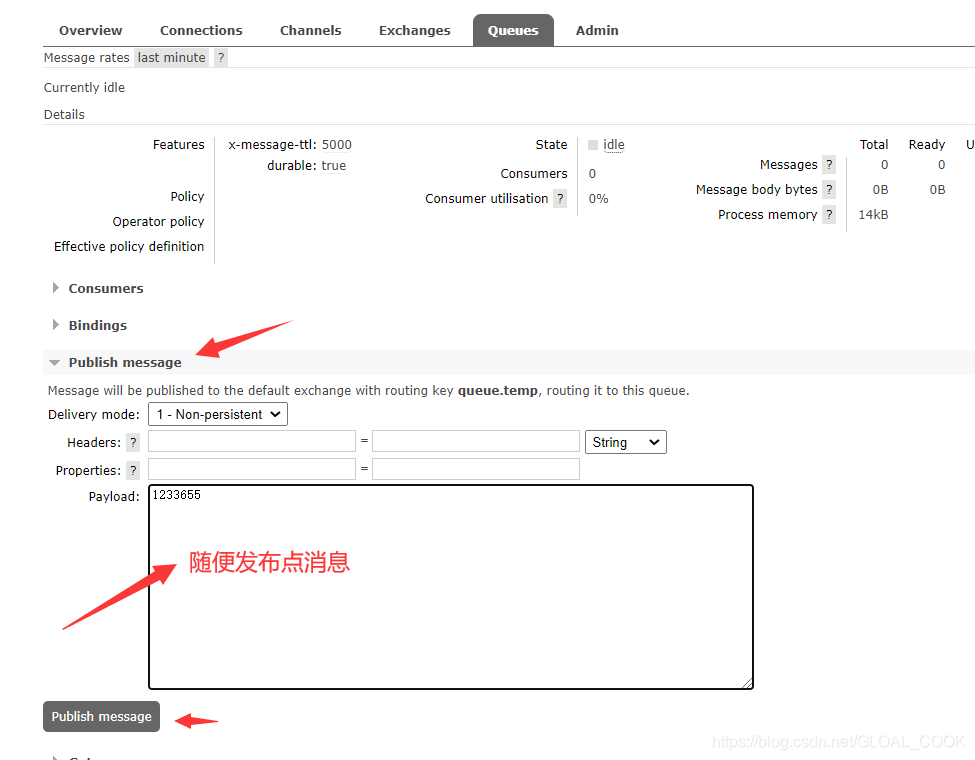Viewport: 975px width, 760px height.
Task: Open the Delivery mode dropdown
Action: [x=218, y=414]
